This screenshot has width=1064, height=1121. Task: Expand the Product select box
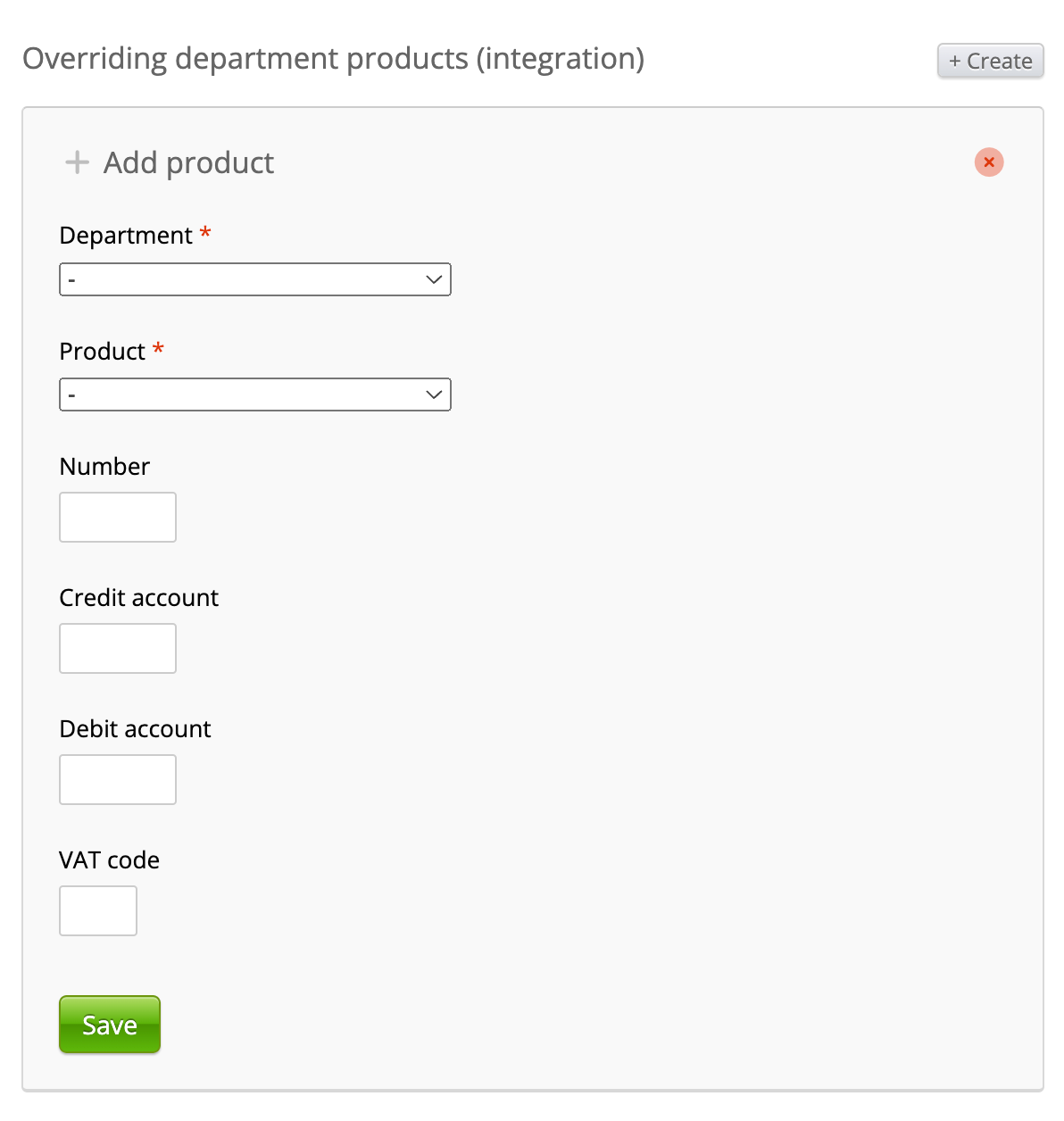[255, 394]
